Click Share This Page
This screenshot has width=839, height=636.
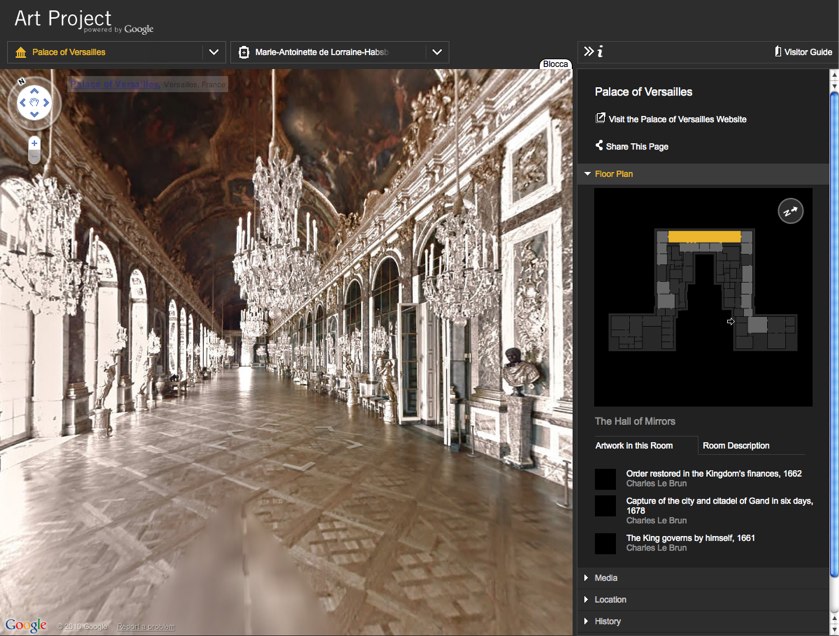coord(637,147)
